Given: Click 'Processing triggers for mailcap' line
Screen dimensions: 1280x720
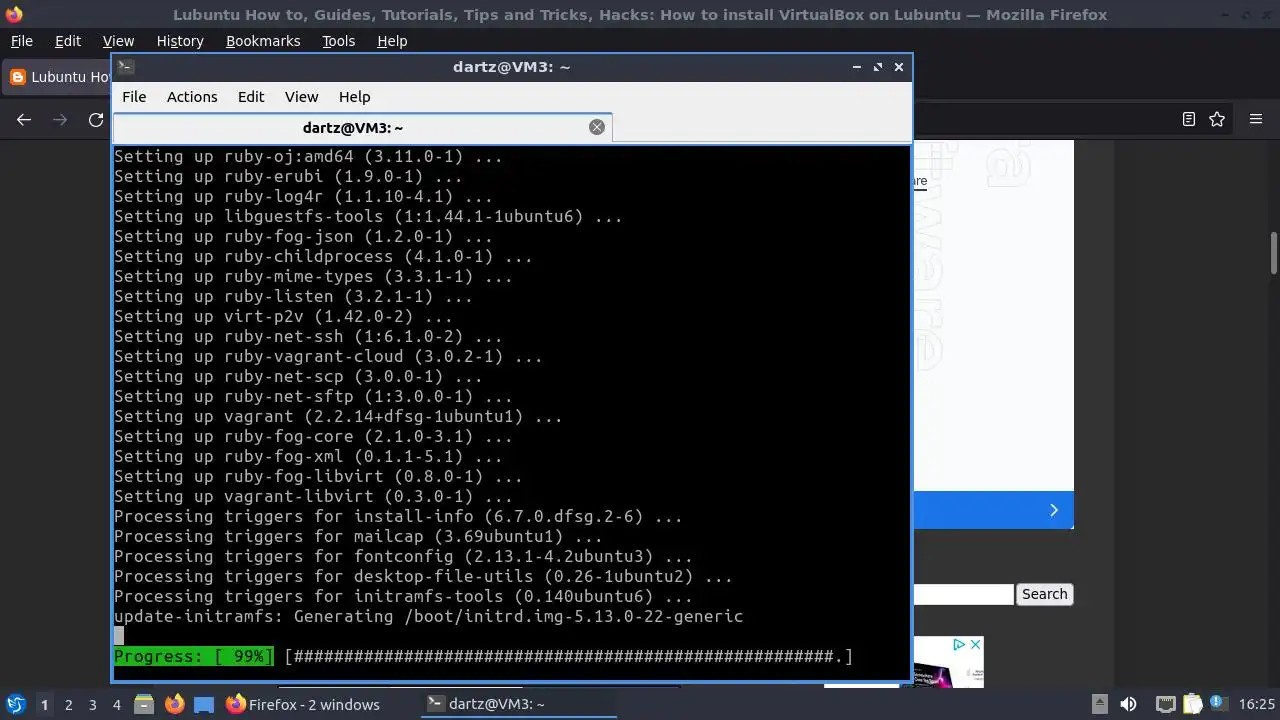Looking at the screenshot, I should tap(358, 536).
